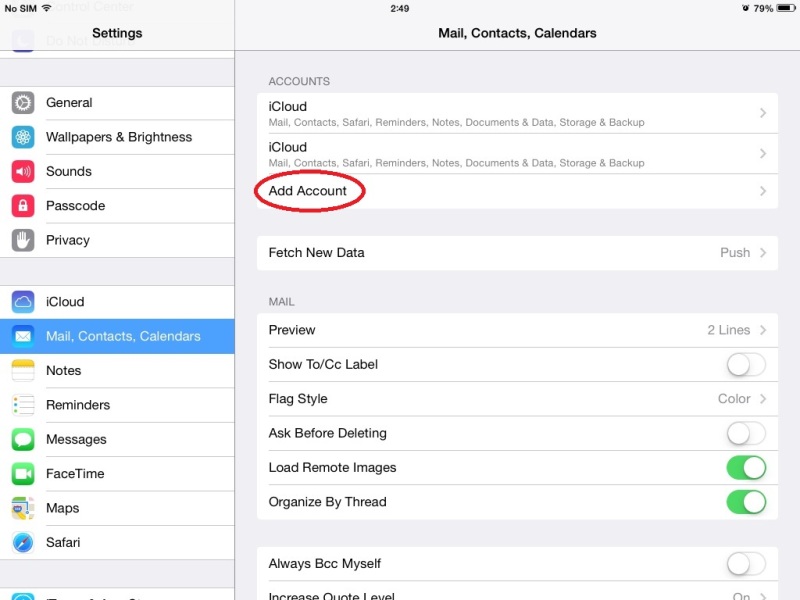Tap the chevron beside Push
The height and width of the screenshot is (600, 800).
[763, 253]
